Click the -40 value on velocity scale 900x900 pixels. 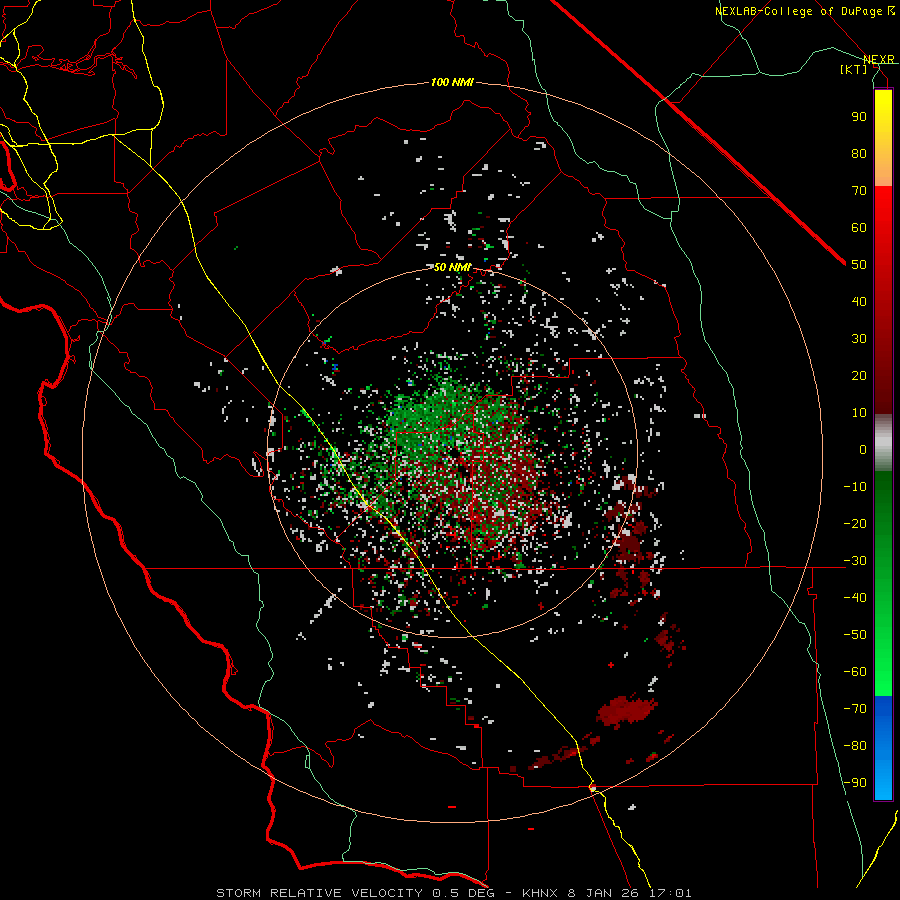[x=855, y=598]
